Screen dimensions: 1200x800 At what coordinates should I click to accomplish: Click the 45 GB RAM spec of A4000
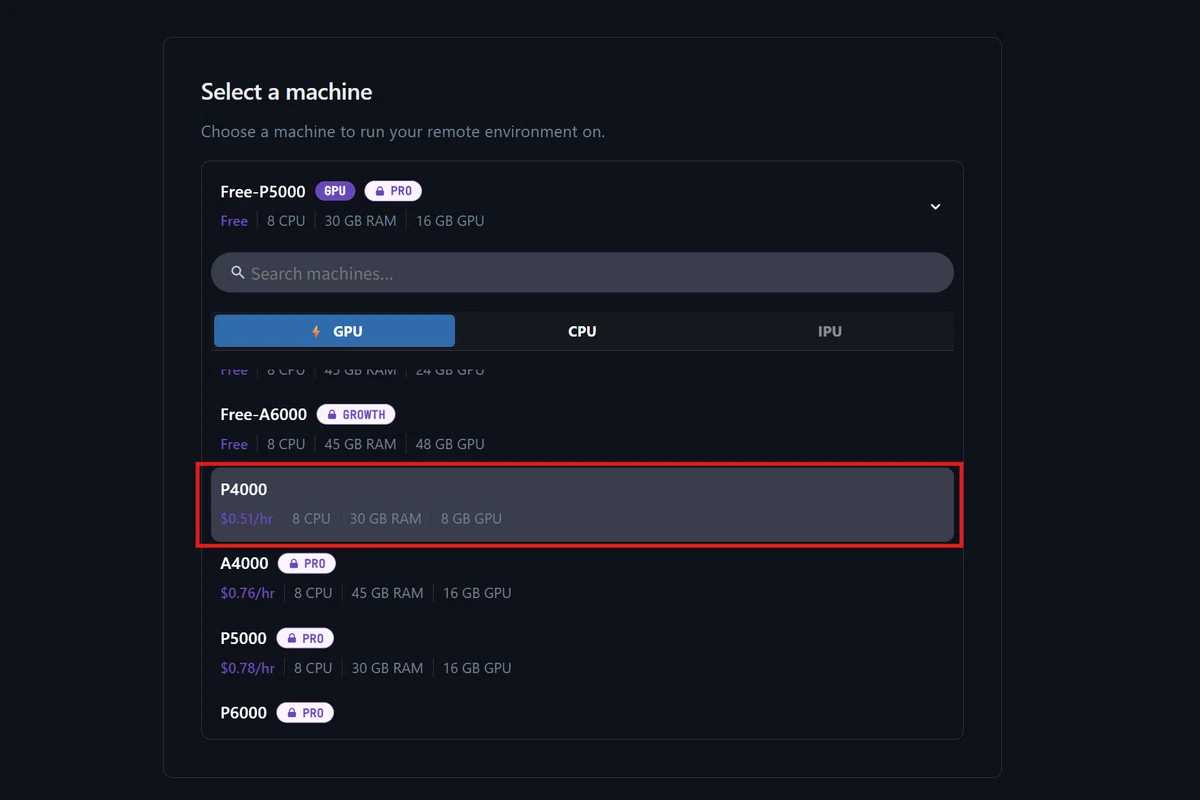click(388, 593)
